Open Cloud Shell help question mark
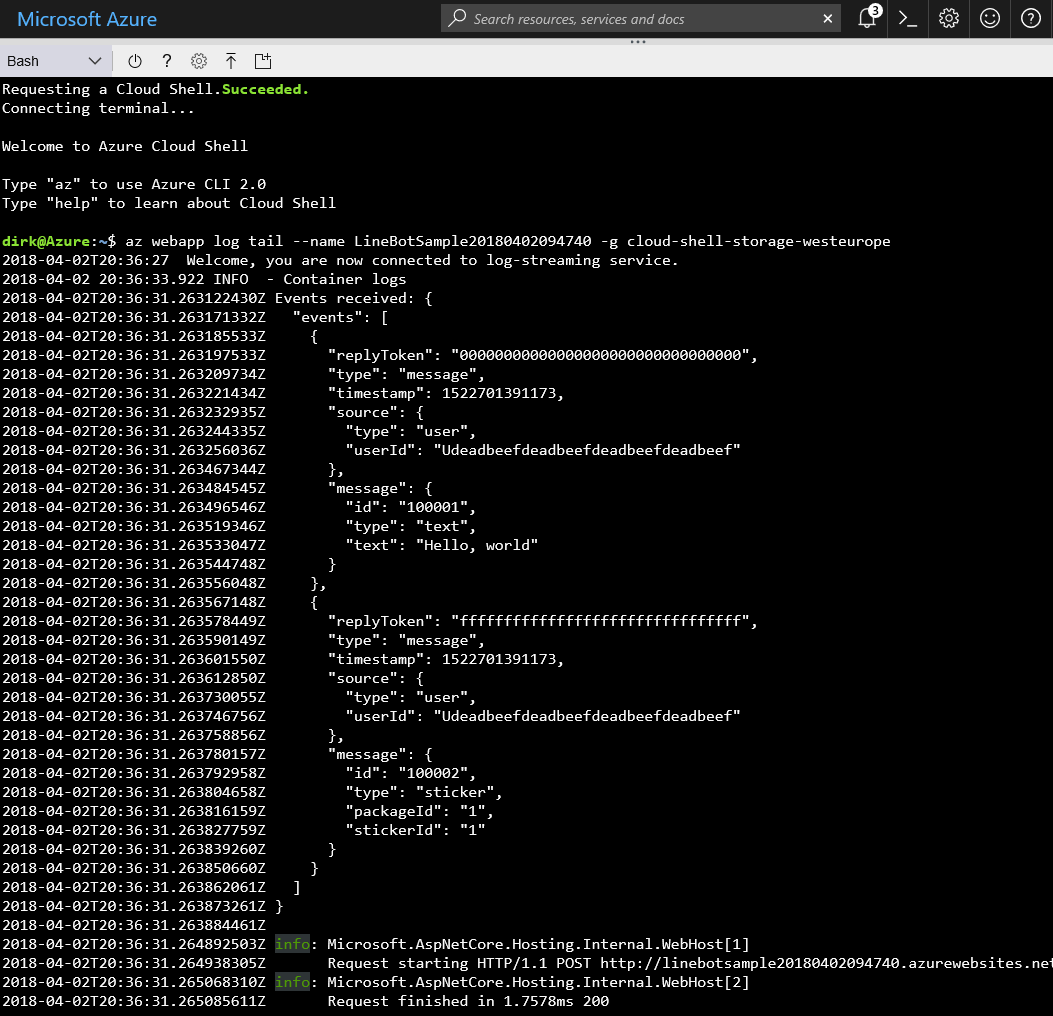 167,61
